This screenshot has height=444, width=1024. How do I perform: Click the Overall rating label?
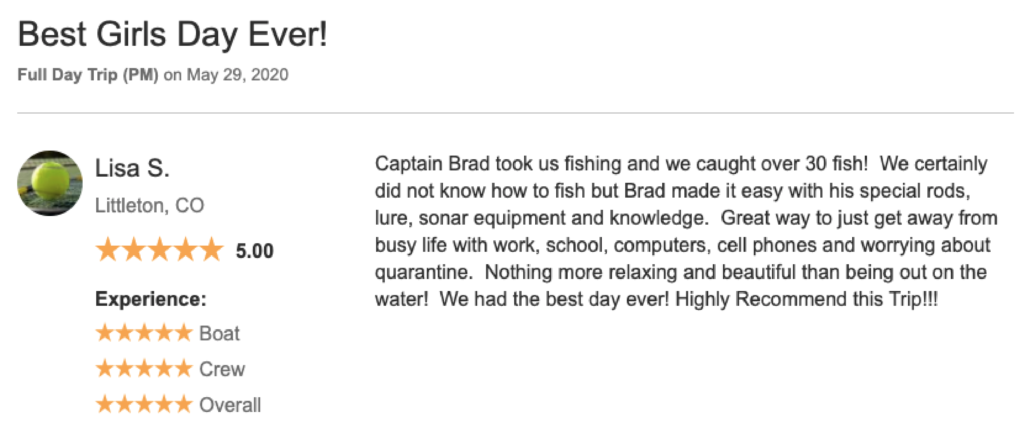pos(230,405)
